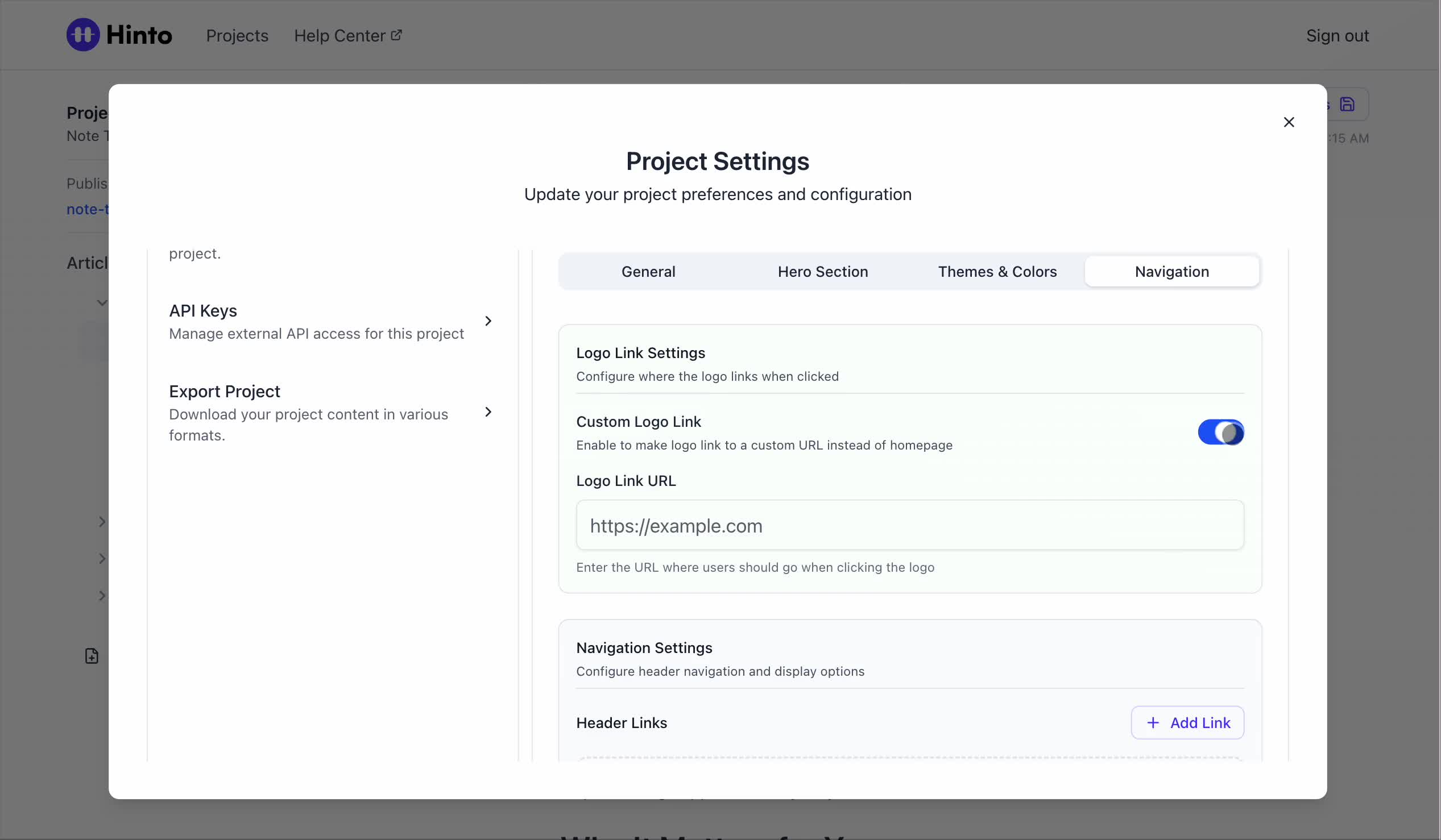
Task: Disable the Custom Logo Link toggle
Action: pyautogui.click(x=1220, y=433)
